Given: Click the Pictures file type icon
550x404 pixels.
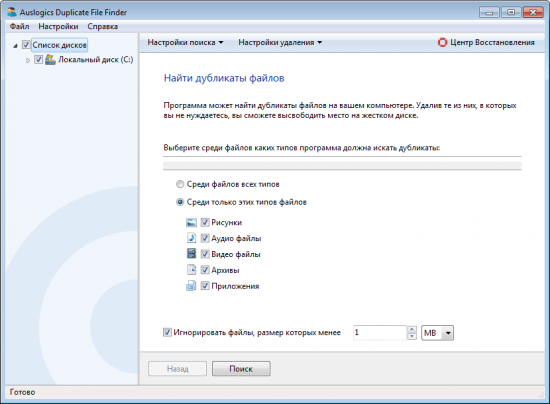Looking at the screenshot, I should tap(191, 222).
